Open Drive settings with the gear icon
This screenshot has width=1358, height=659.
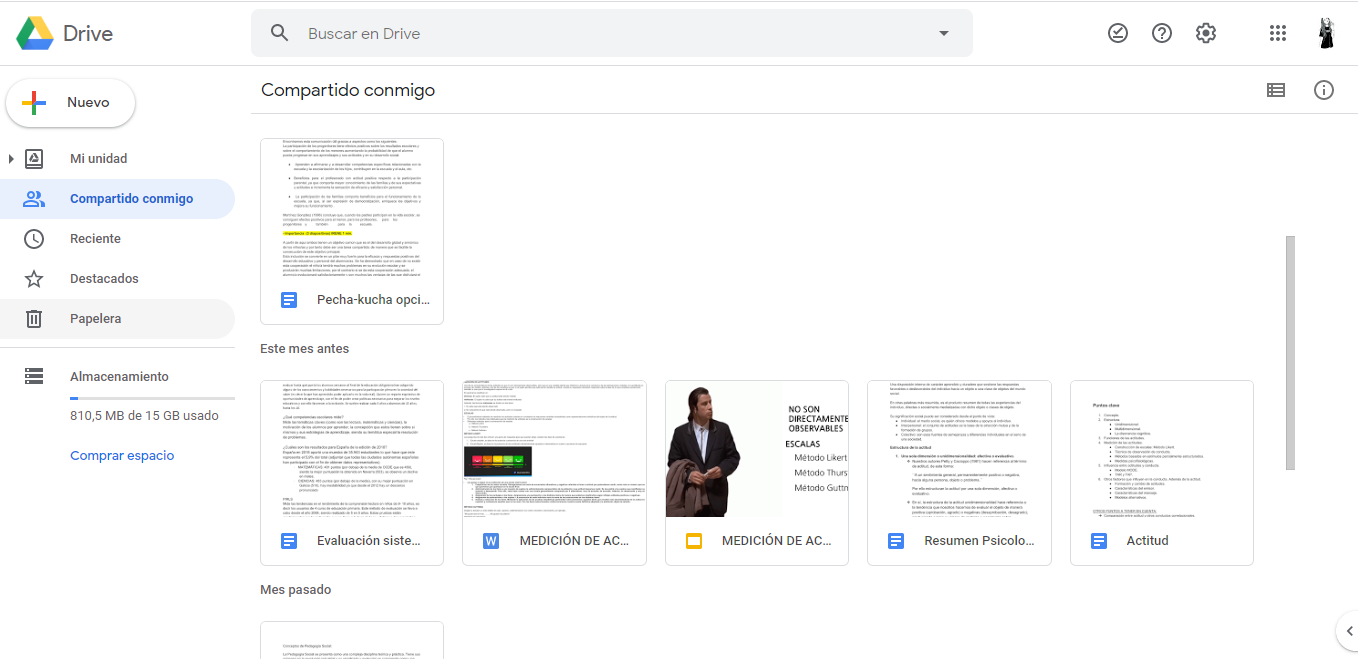pyautogui.click(x=1205, y=32)
